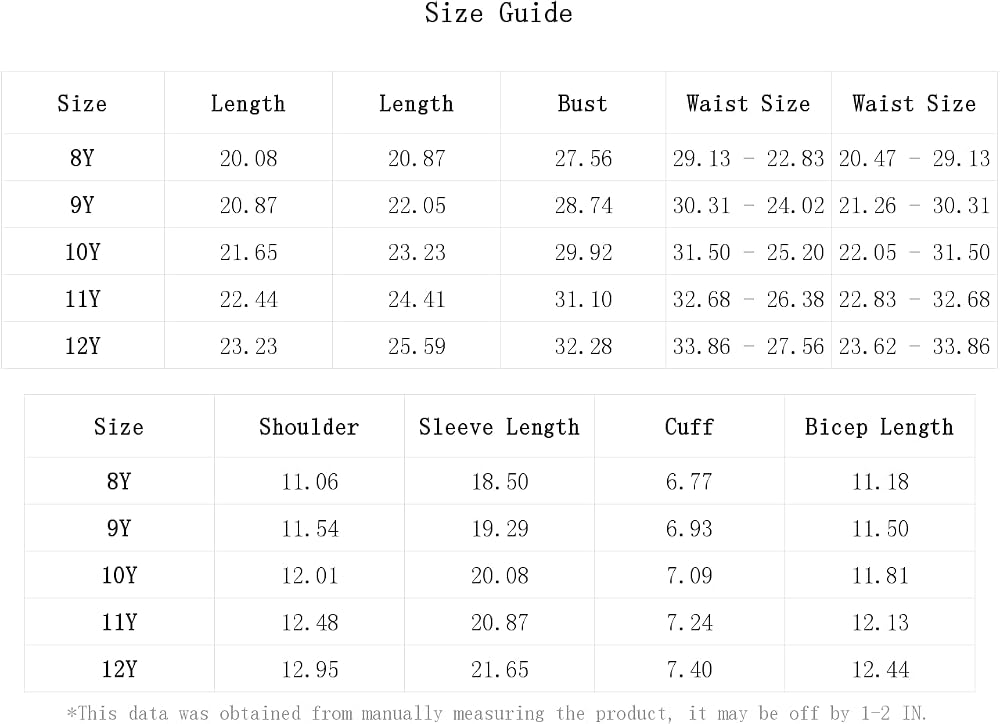Click sleeve length value 21.65
The width and height of the screenshot is (1000, 724).
click(x=500, y=669)
